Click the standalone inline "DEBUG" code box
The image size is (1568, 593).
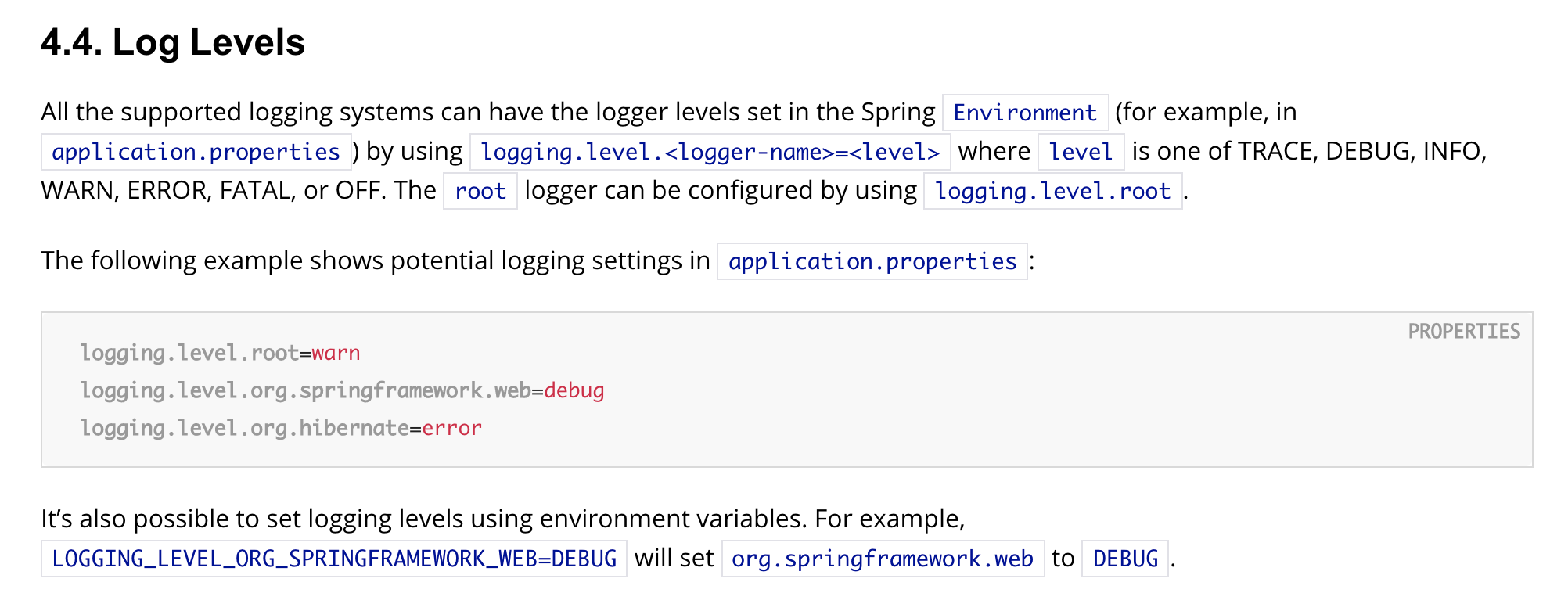(x=1125, y=559)
